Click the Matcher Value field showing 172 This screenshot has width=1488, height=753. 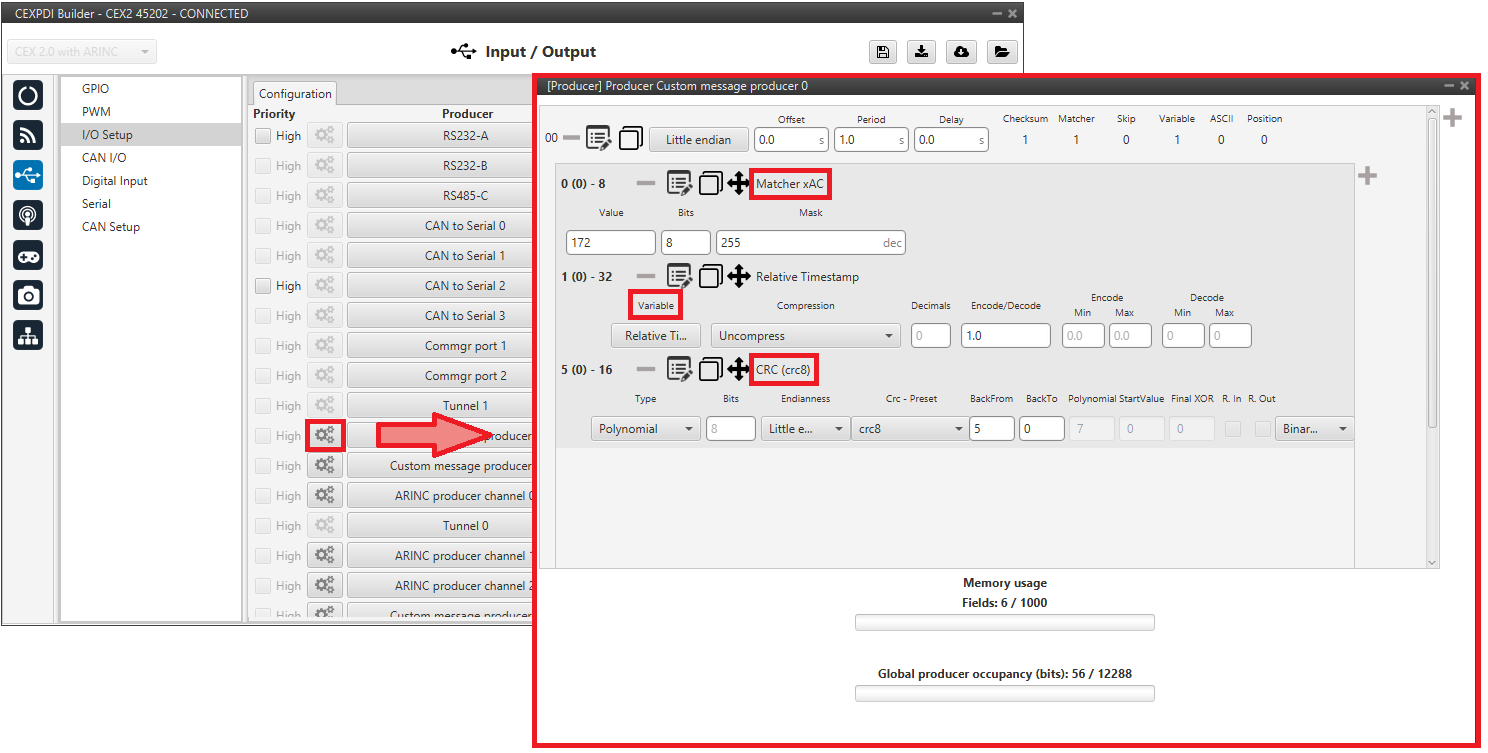tap(610, 243)
